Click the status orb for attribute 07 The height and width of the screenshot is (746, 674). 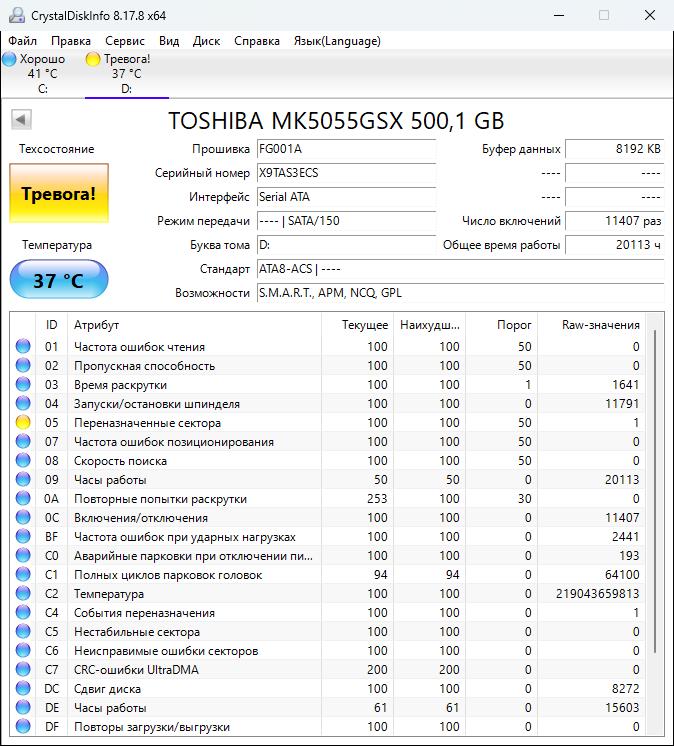[x=23, y=442]
